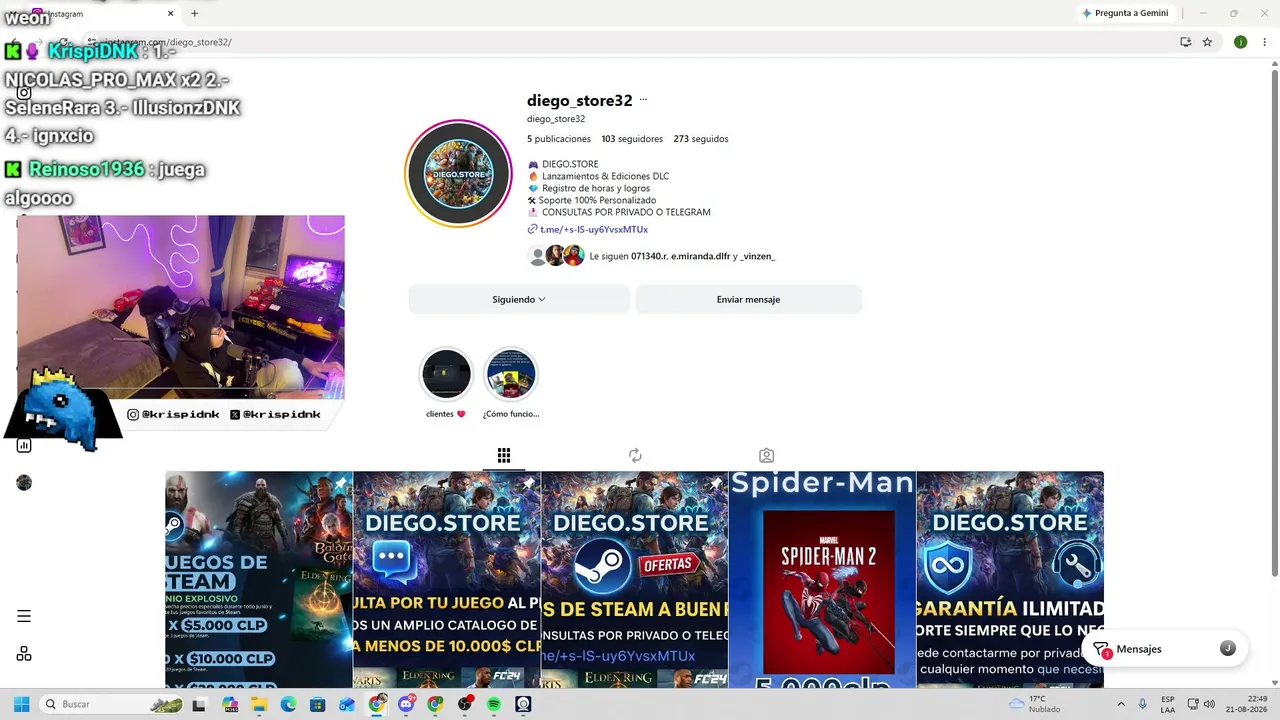Open the Telegram link t.me/+s-IS-uy6YvsxMTUx
Image resolution: width=1280 pixels, height=720 pixels.
pos(593,230)
